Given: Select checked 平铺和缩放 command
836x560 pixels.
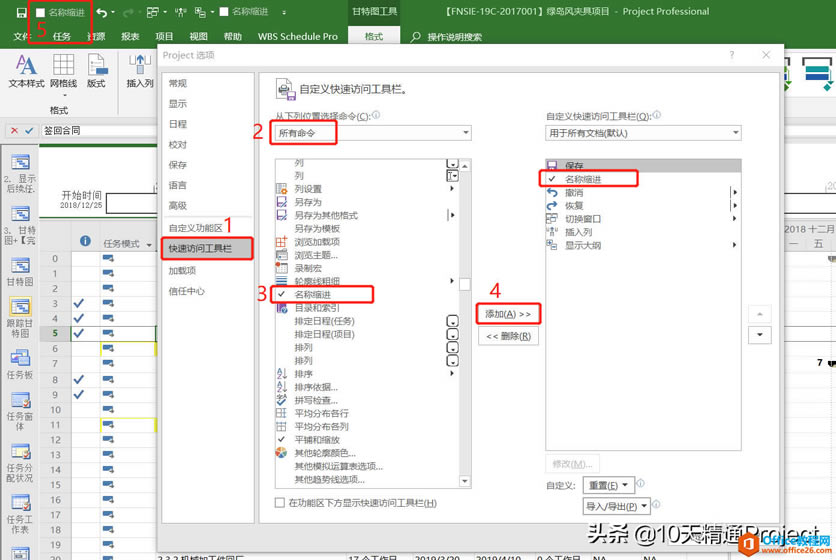Looking at the screenshot, I should click(317, 440).
